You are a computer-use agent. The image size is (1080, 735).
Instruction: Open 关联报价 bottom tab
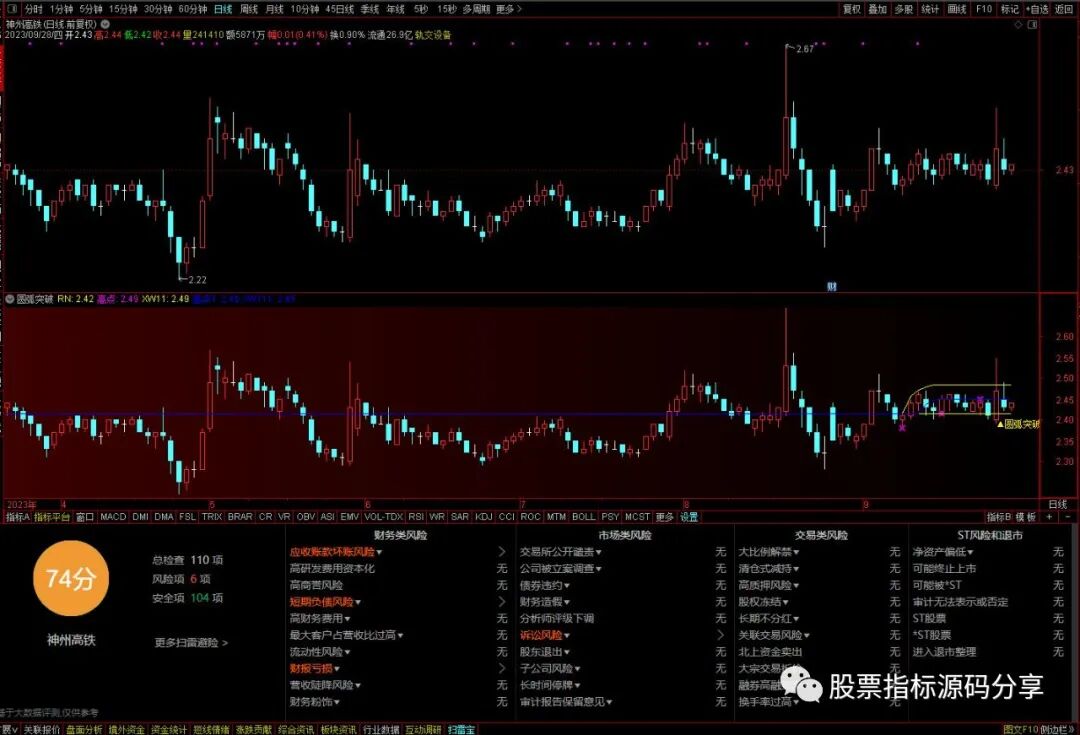(x=42, y=729)
